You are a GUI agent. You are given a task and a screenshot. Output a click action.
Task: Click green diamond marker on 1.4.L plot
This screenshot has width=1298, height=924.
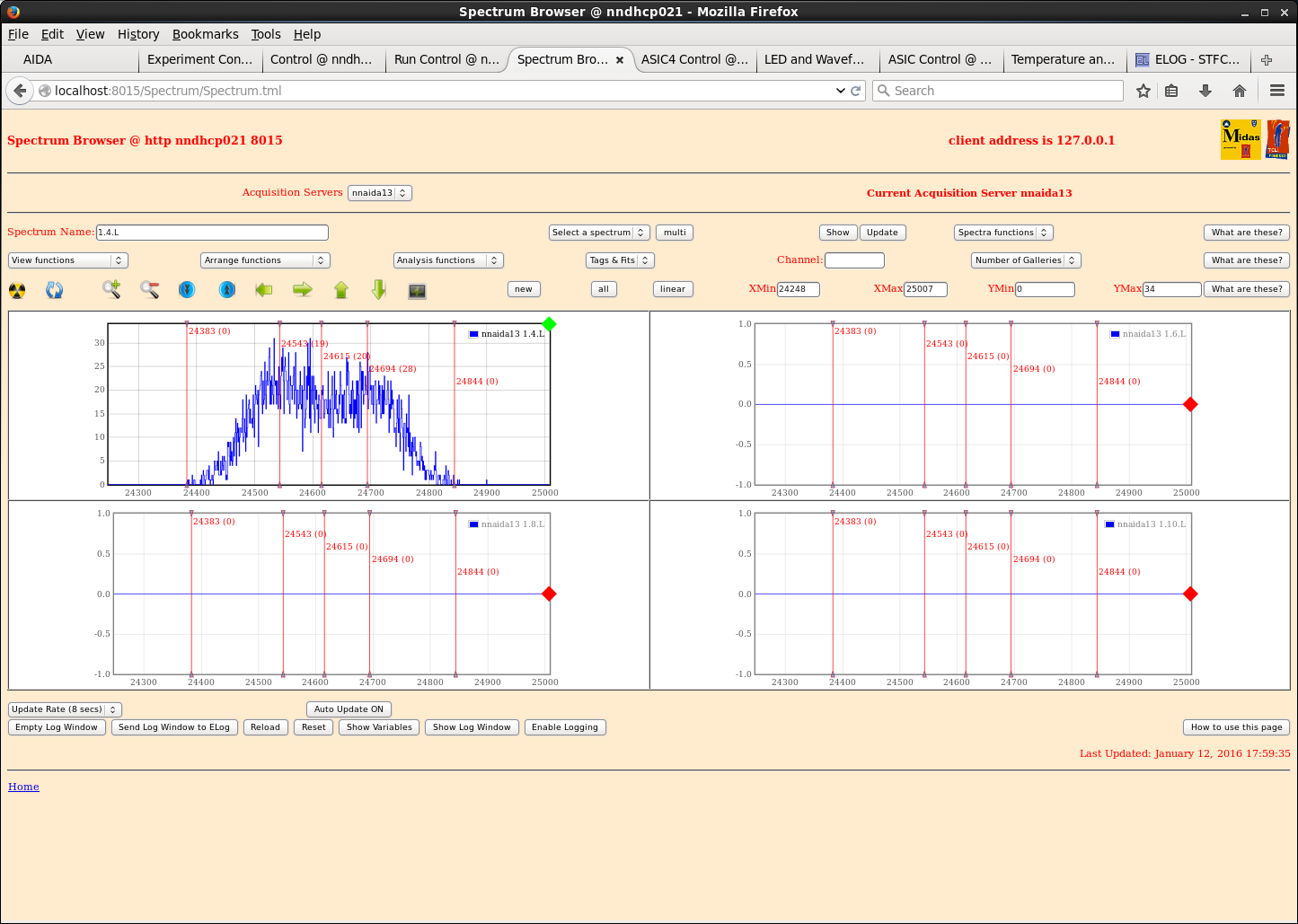[549, 324]
